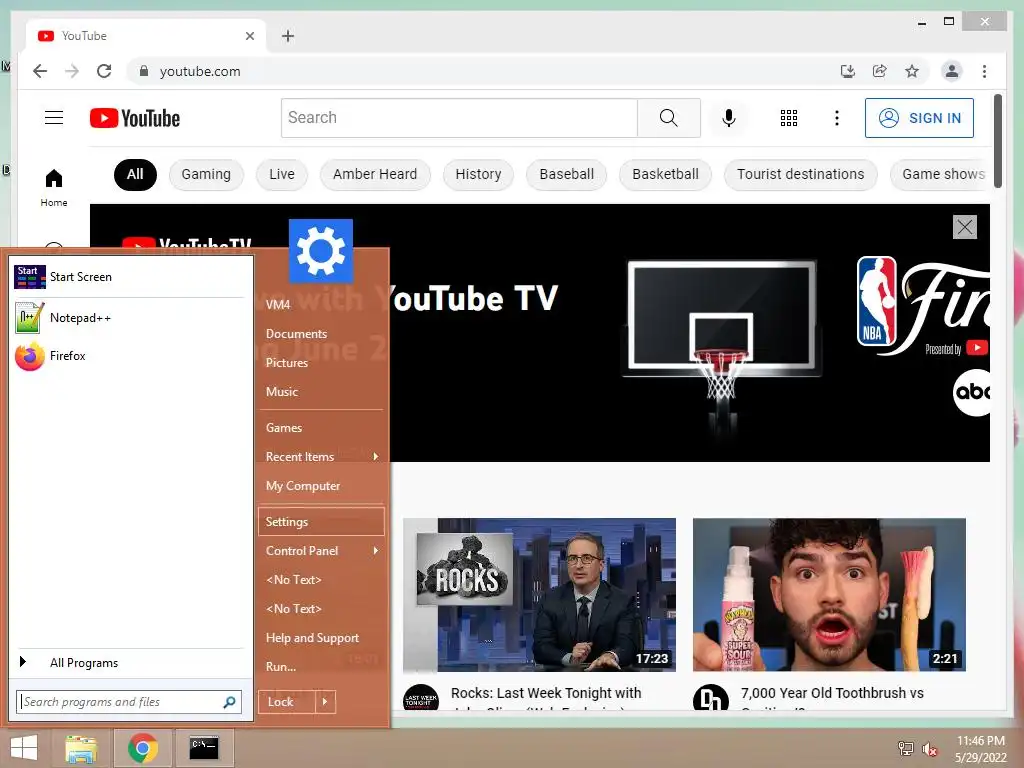Image resolution: width=1024 pixels, height=768 pixels.
Task: Open the 7,000 Year Old Toothbrush thumbnail
Action: coord(829,595)
